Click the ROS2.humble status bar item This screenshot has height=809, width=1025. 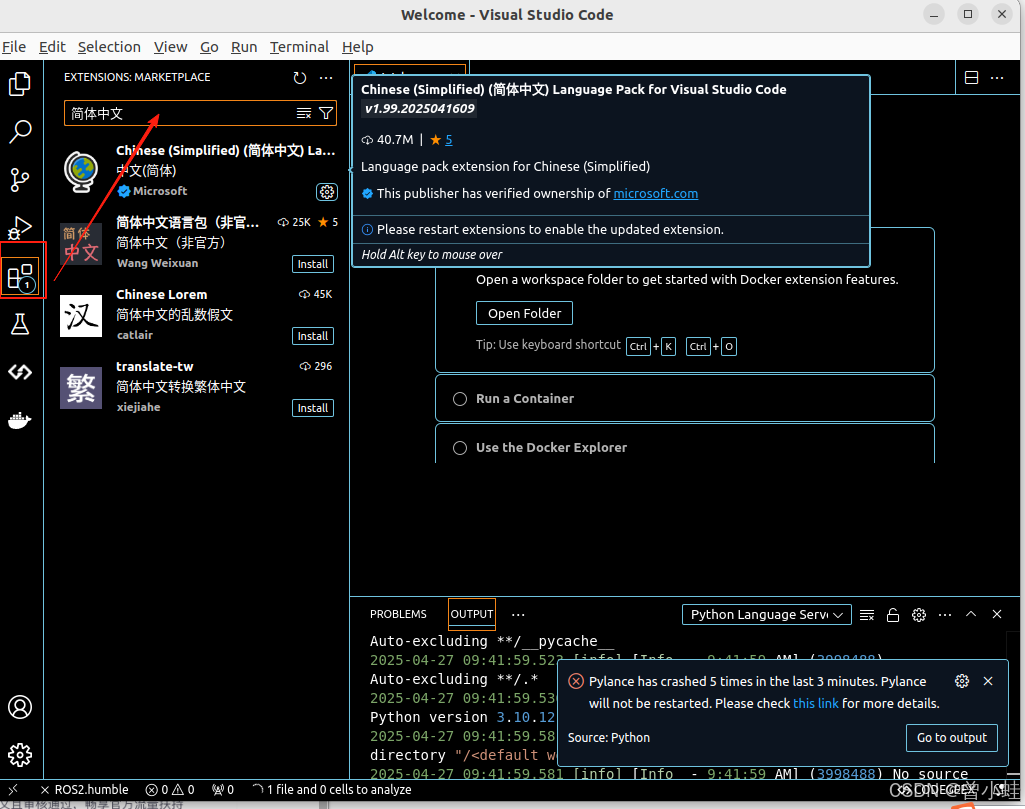click(85, 789)
